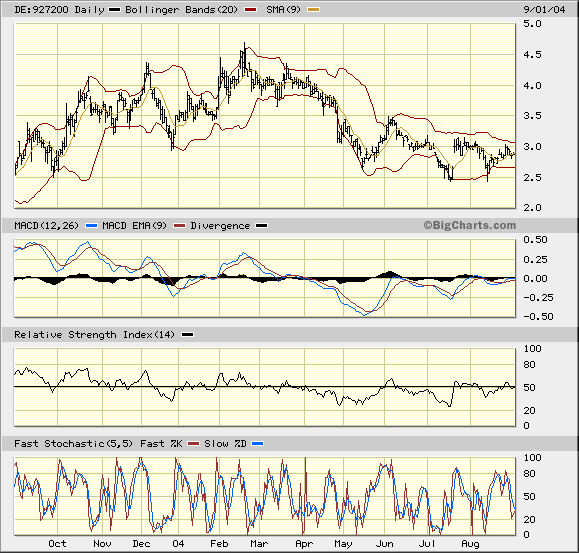Select the Feb label on time axis

(x=219, y=544)
